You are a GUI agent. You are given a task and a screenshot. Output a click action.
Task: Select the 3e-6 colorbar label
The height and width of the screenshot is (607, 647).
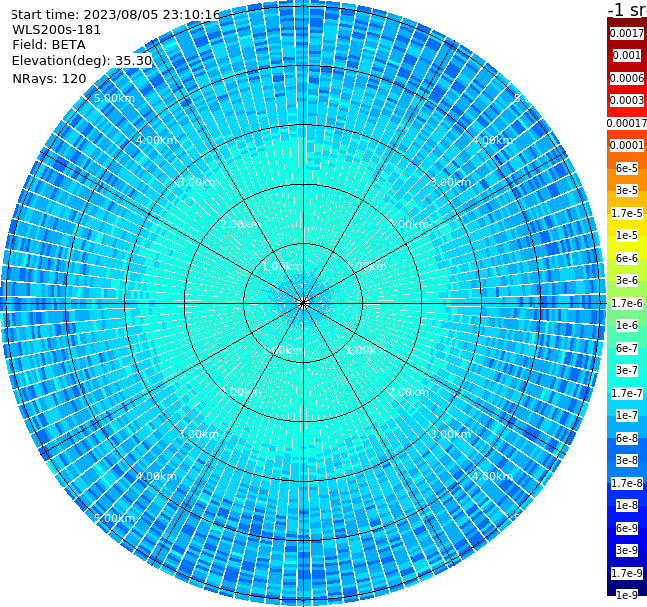(627, 280)
